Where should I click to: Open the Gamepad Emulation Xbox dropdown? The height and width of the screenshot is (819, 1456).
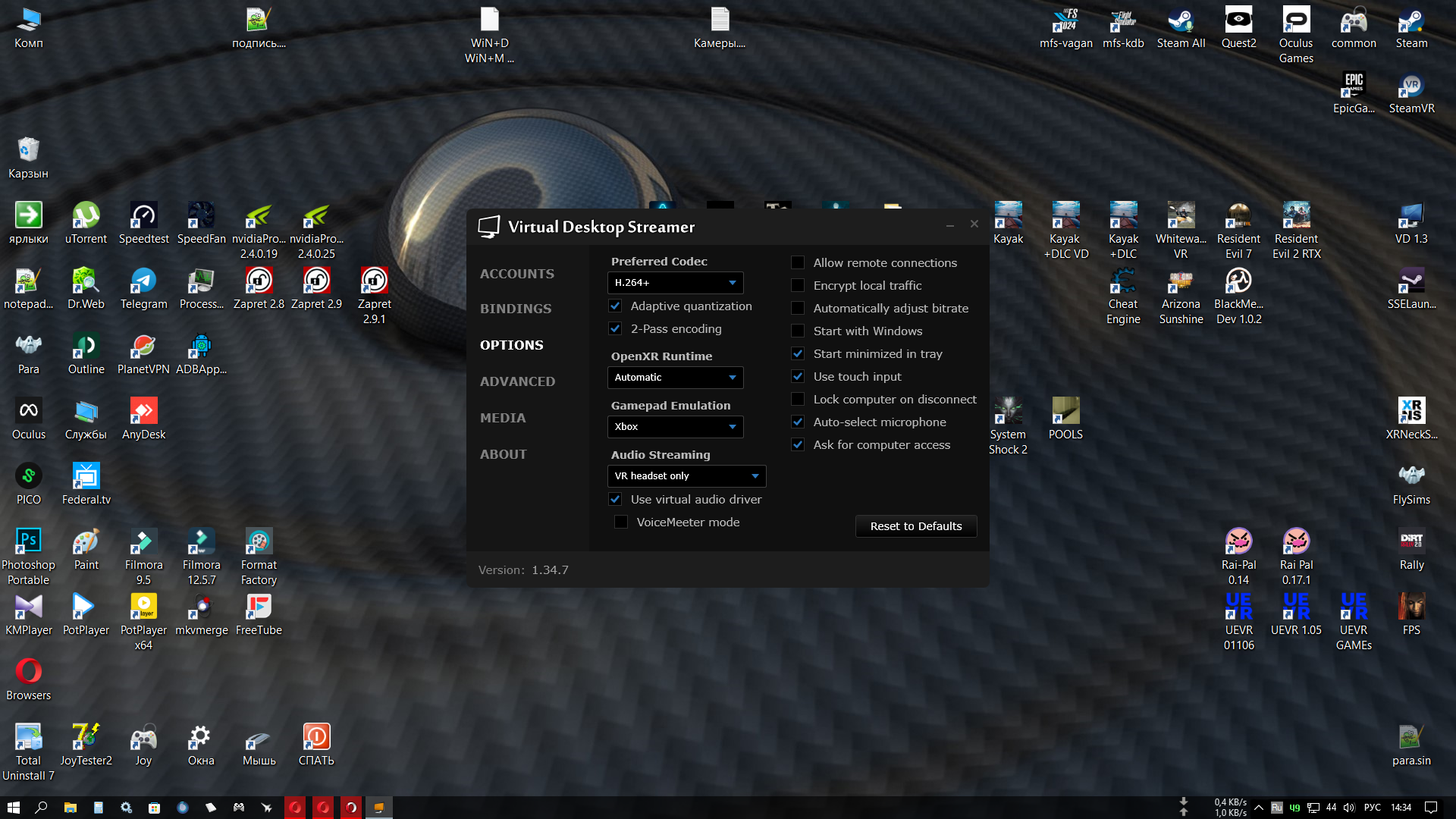(675, 426)
